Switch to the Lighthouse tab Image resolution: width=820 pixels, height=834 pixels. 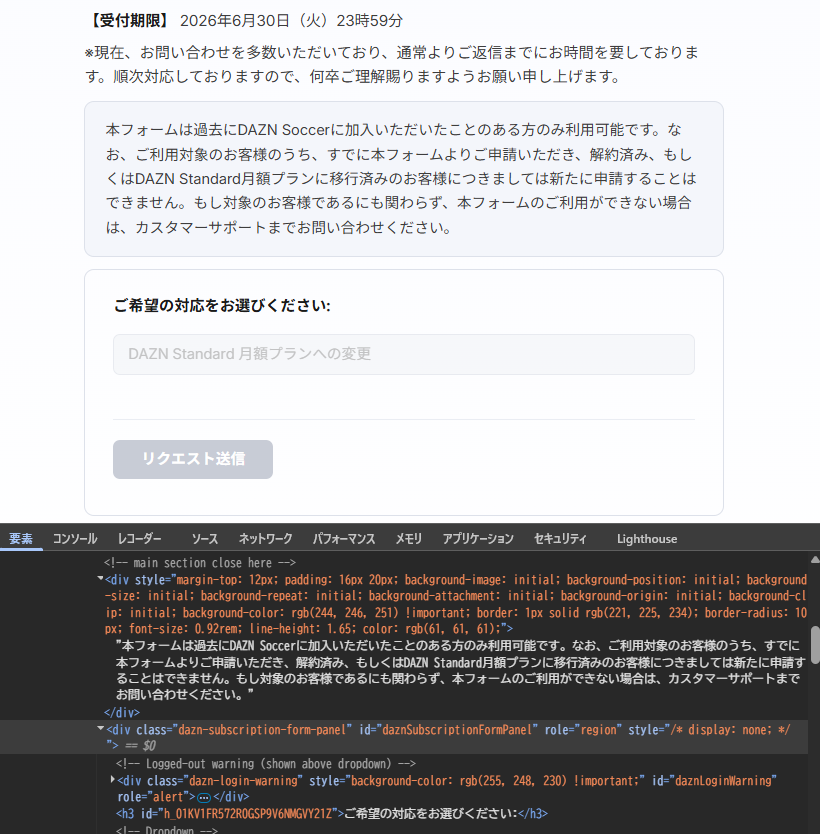tap(647, 539)
